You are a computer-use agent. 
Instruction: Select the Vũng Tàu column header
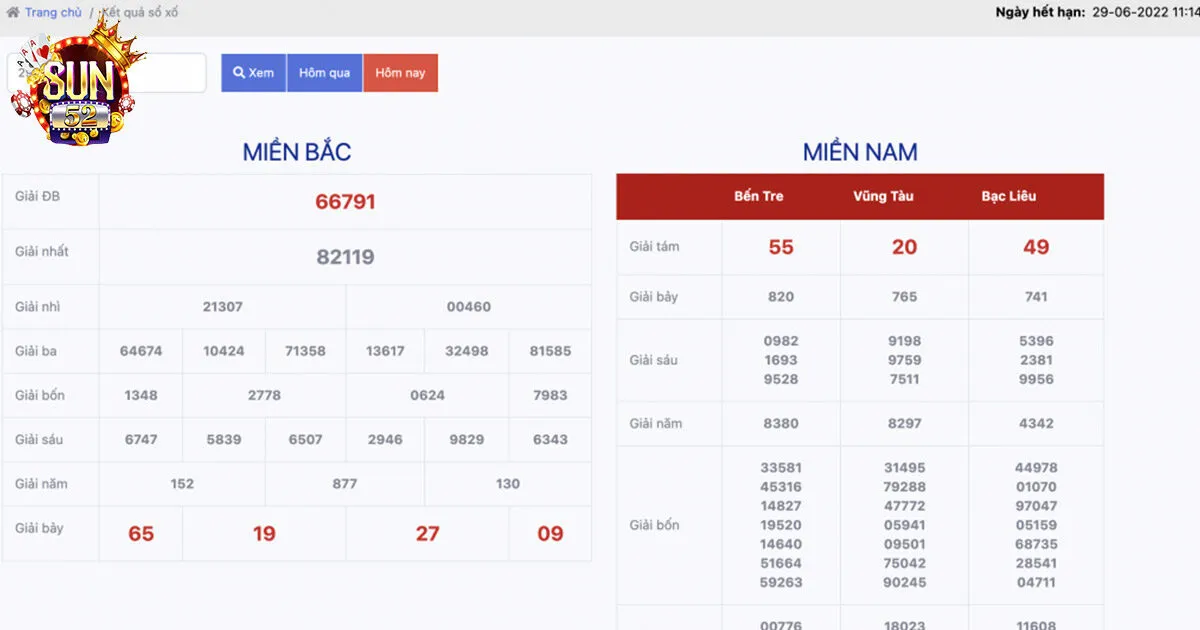883,196
